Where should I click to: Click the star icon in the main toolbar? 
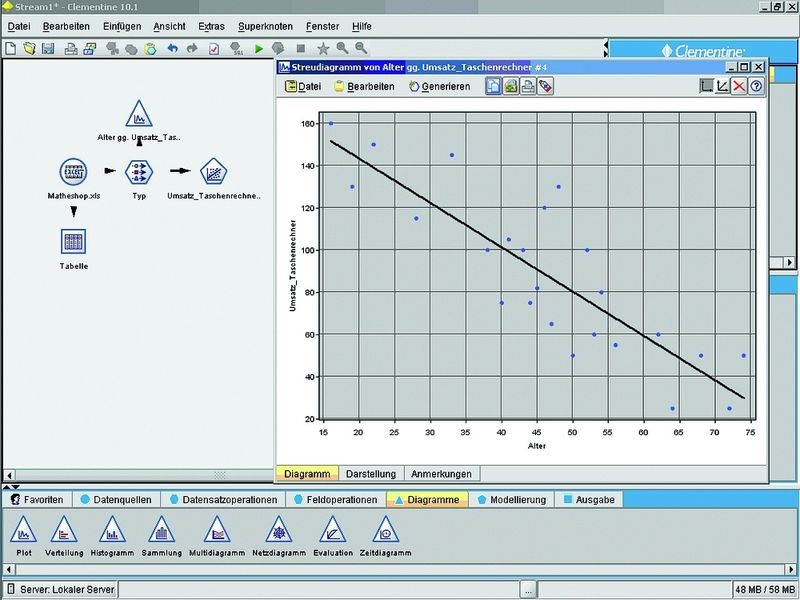[323, 48]
